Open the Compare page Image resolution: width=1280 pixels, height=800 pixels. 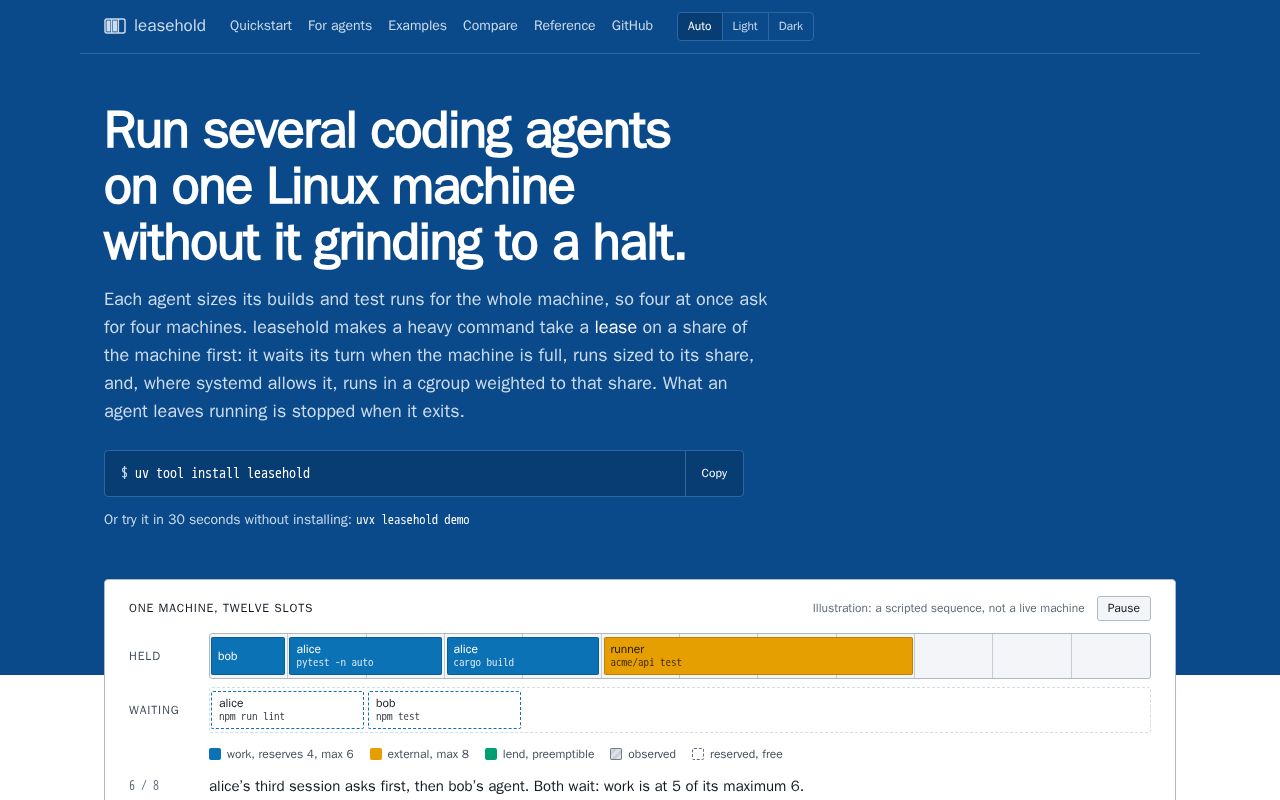pyautogui.click(x=490, y=26)
